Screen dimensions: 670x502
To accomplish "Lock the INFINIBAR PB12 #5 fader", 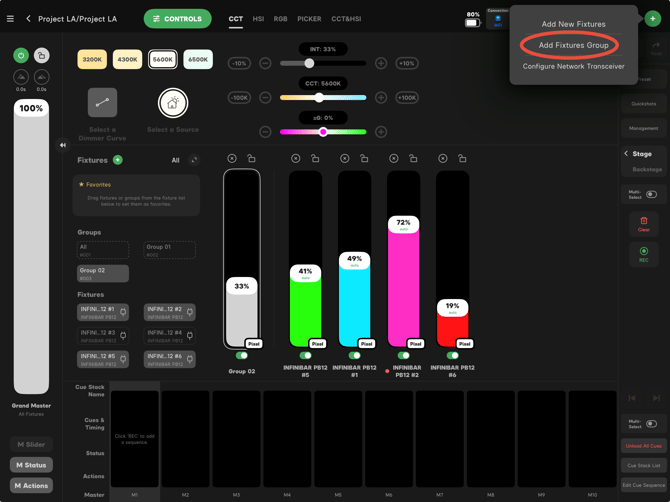I will coord(315,159).
